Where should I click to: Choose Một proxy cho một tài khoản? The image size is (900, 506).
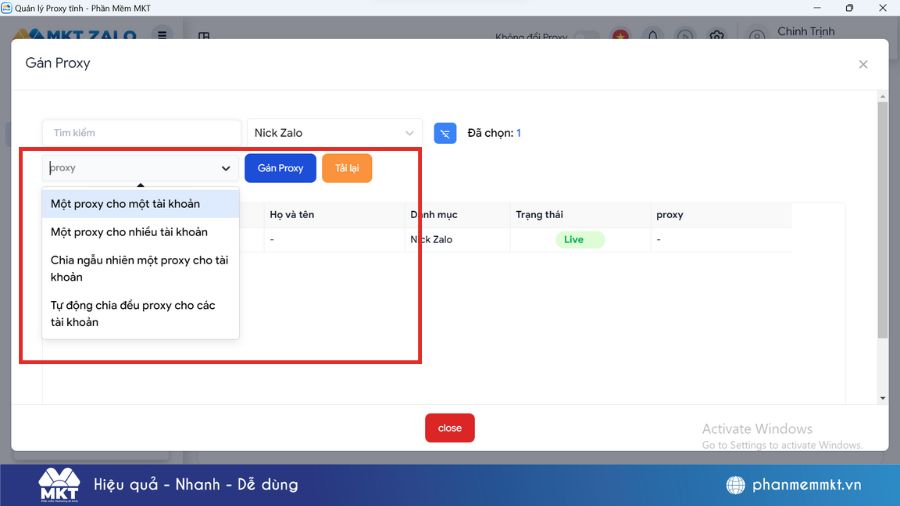pyautogui.click(x=140, y=204)
